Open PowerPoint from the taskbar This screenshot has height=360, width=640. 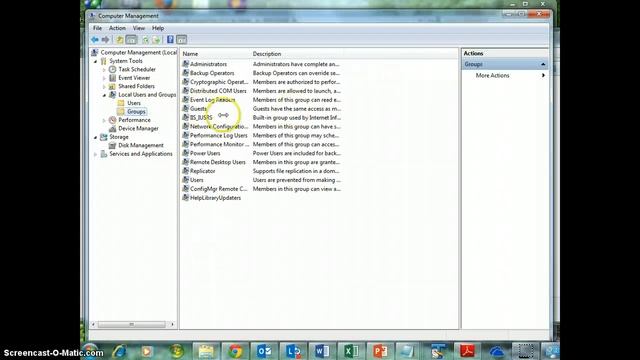pos(380,351)
